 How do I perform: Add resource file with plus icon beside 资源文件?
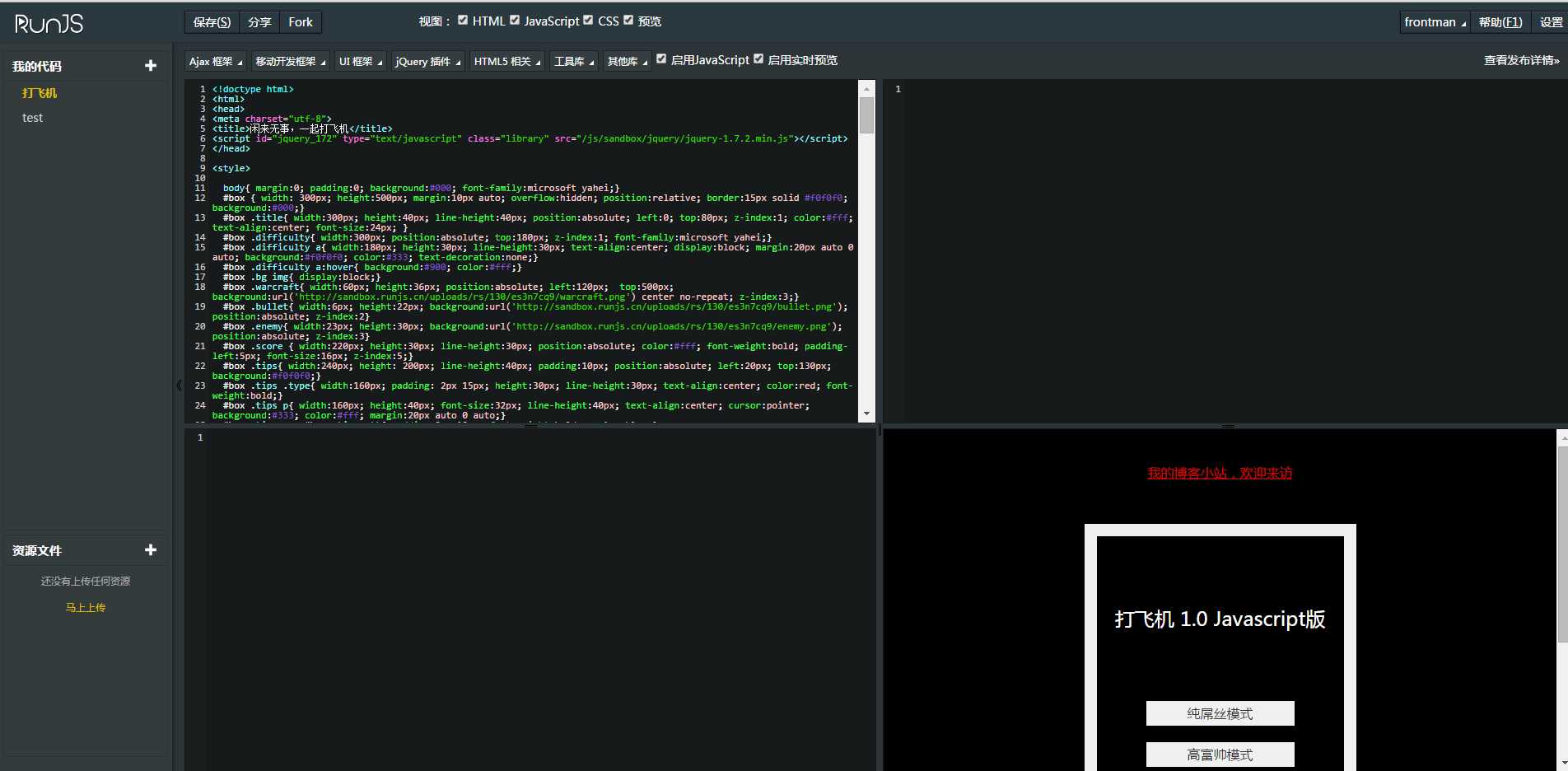[151, 550]
